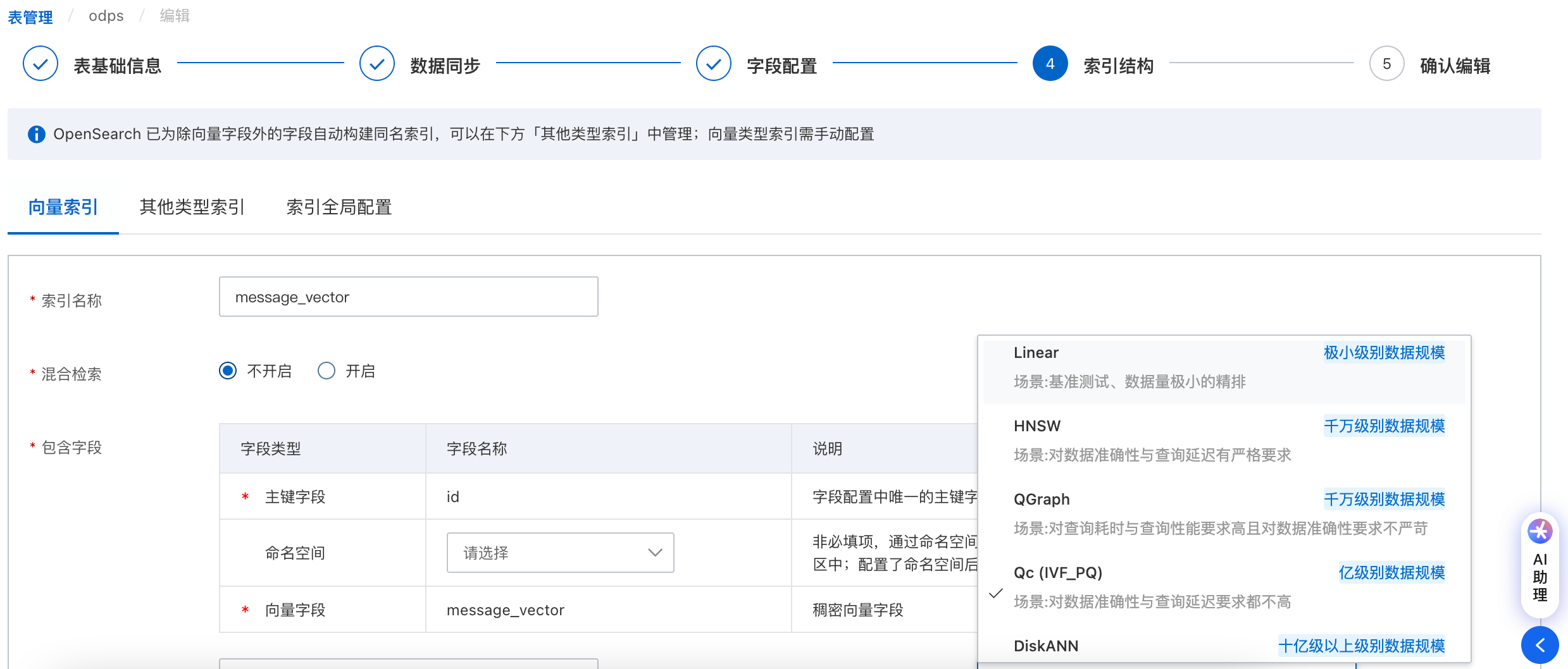Click the checkmark icon for 表基础信息 step
Screen dimensions: 1568x669
coord(40,64)
